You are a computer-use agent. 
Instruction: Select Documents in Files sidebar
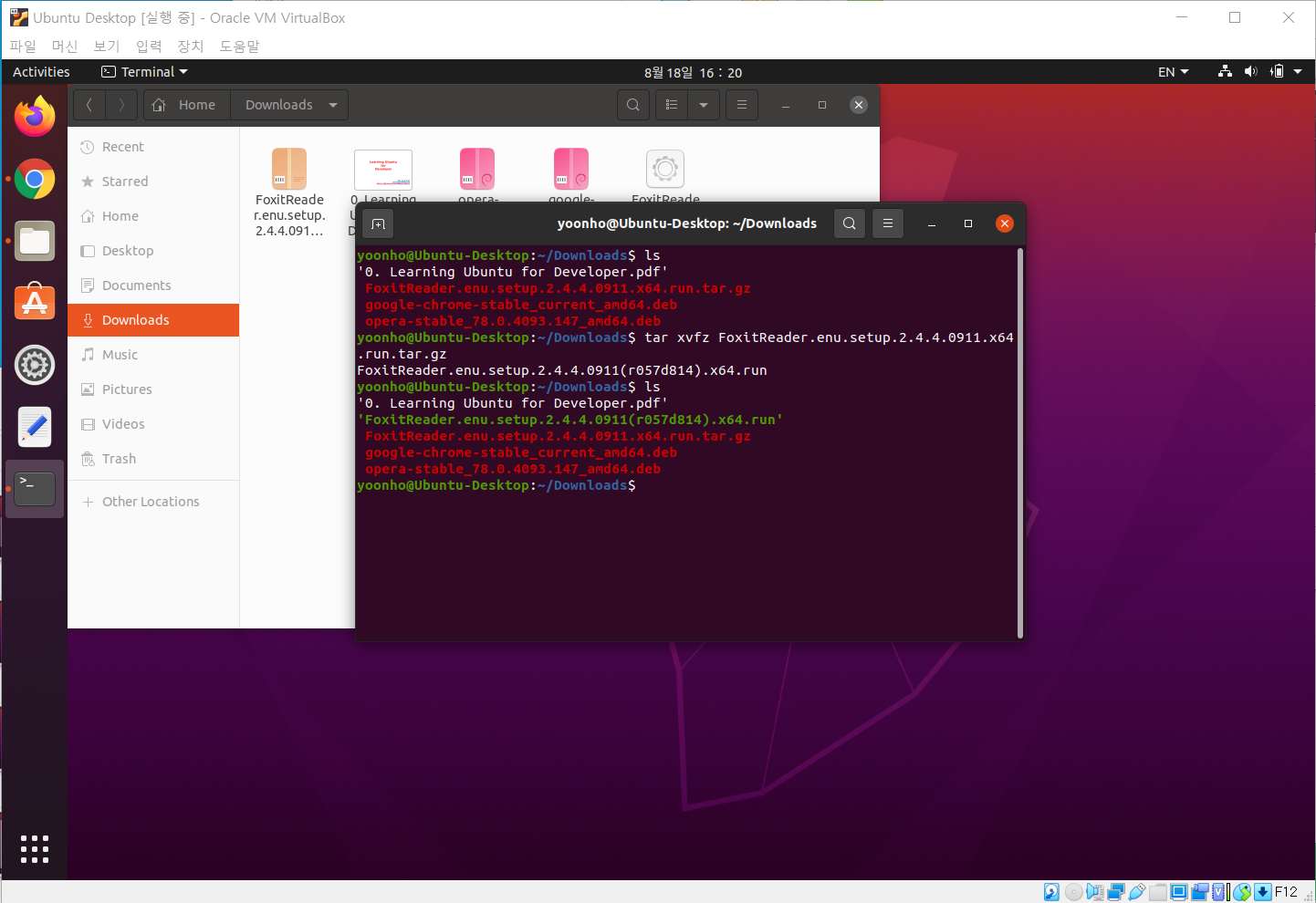pyautogui.click(x=153, y=285)
